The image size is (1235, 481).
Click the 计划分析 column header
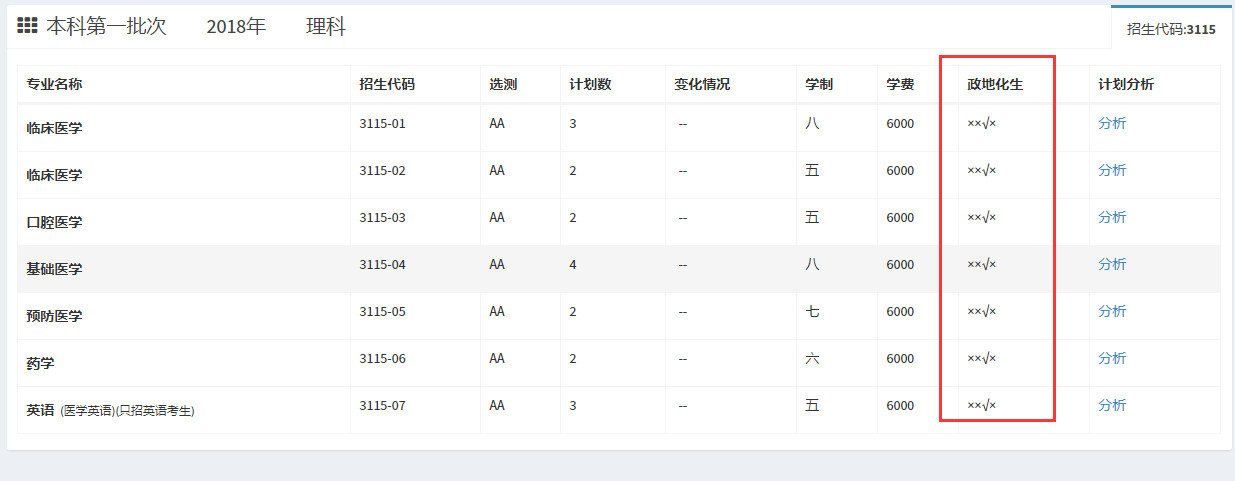coord(1125,84)
